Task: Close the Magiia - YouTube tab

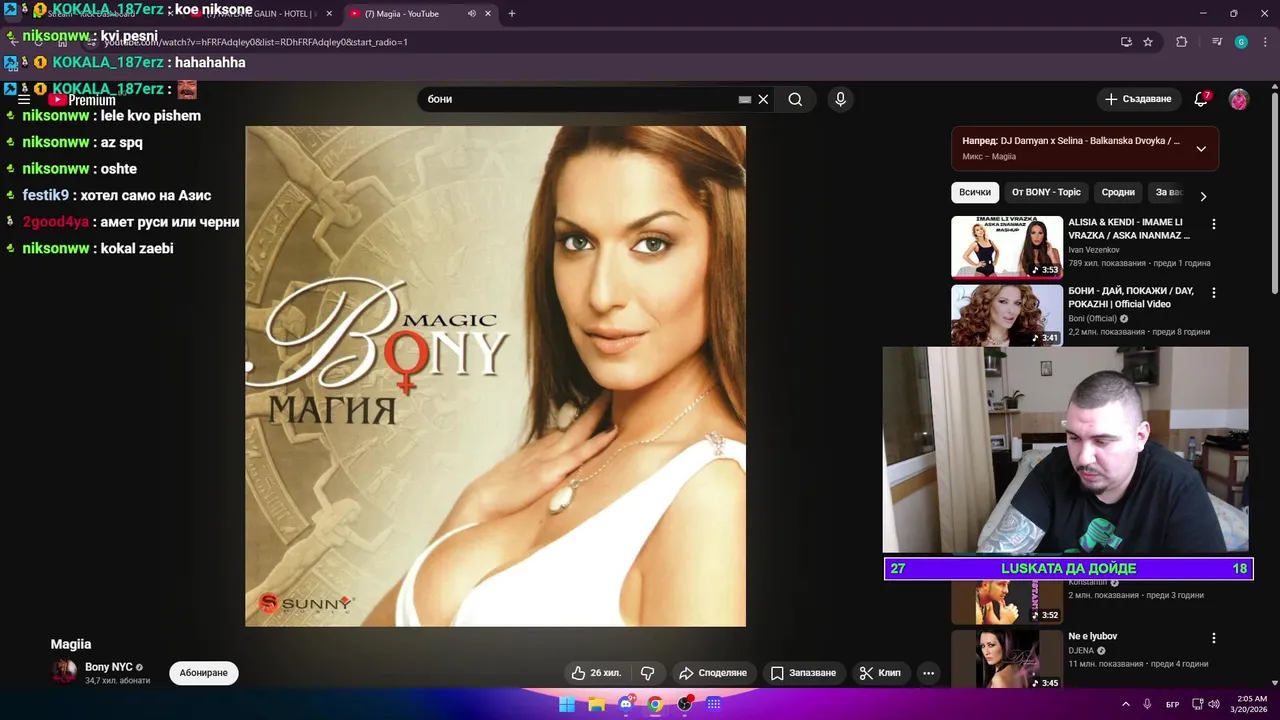Action: (488, 14)
